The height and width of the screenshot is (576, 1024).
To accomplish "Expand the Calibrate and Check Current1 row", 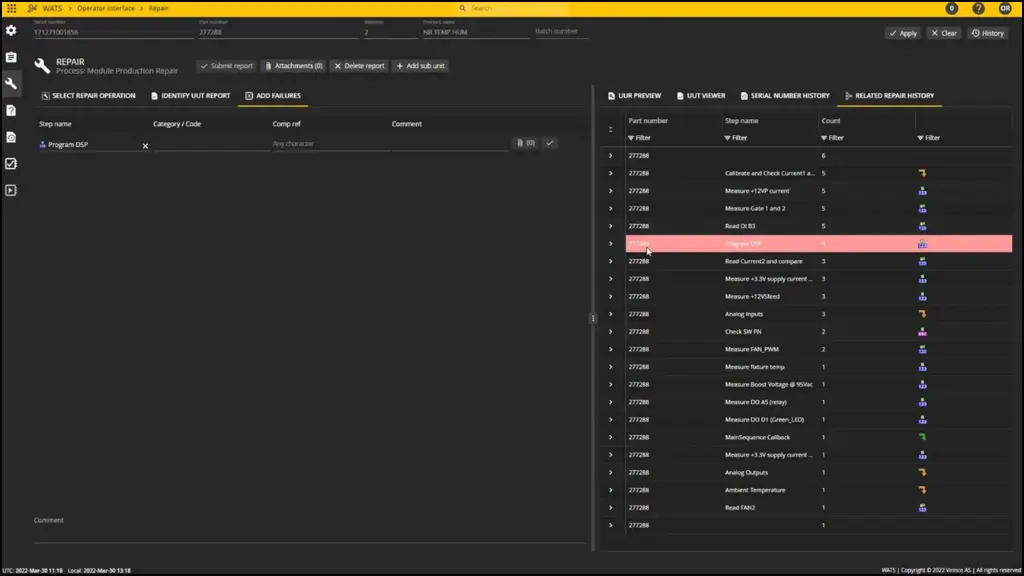I will click(611, 173).
